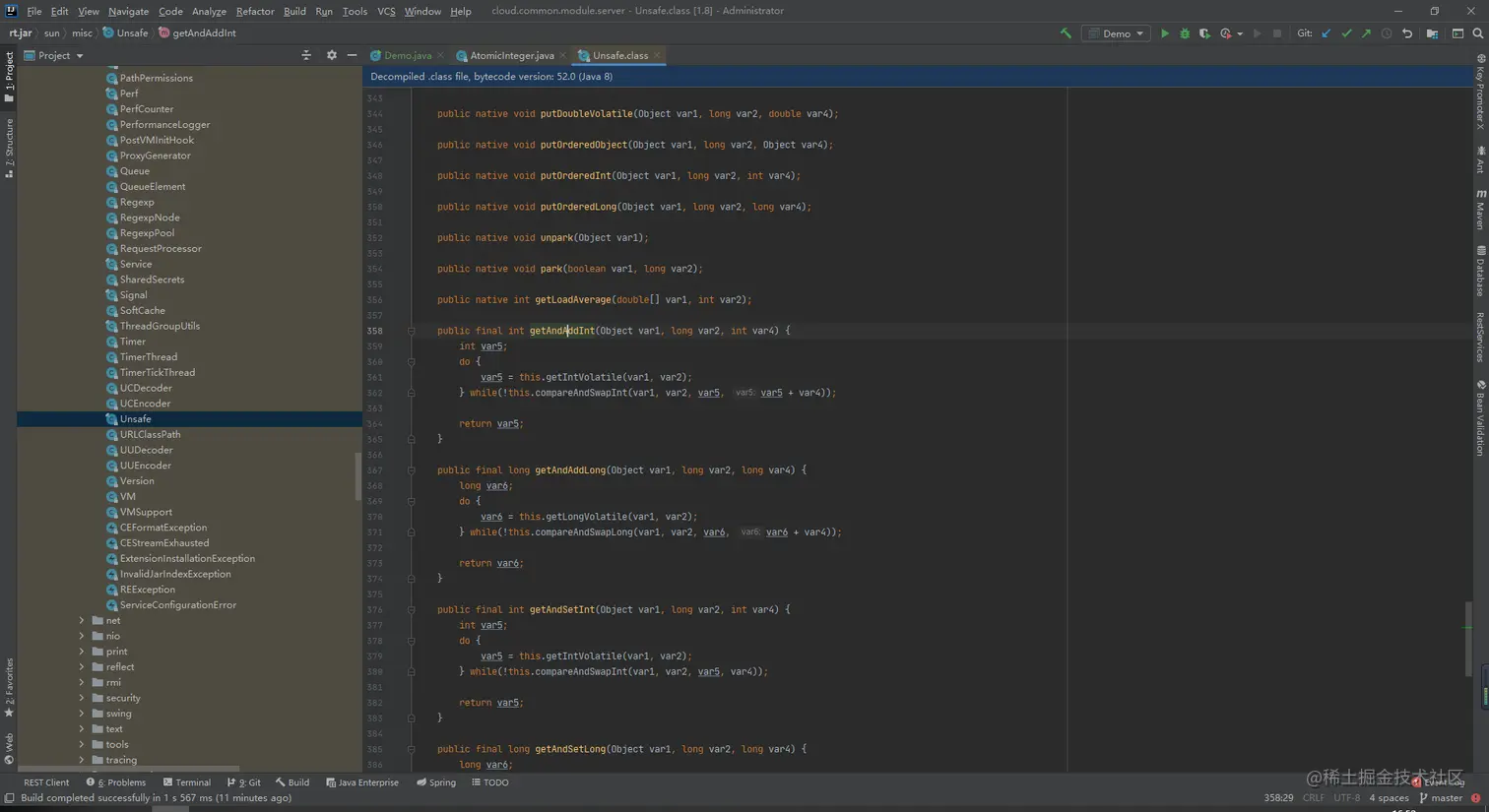The height and width of the screenshot is (812, 1489).
Task: Open the Refactor menu
Action: click(x=254, y=11)
